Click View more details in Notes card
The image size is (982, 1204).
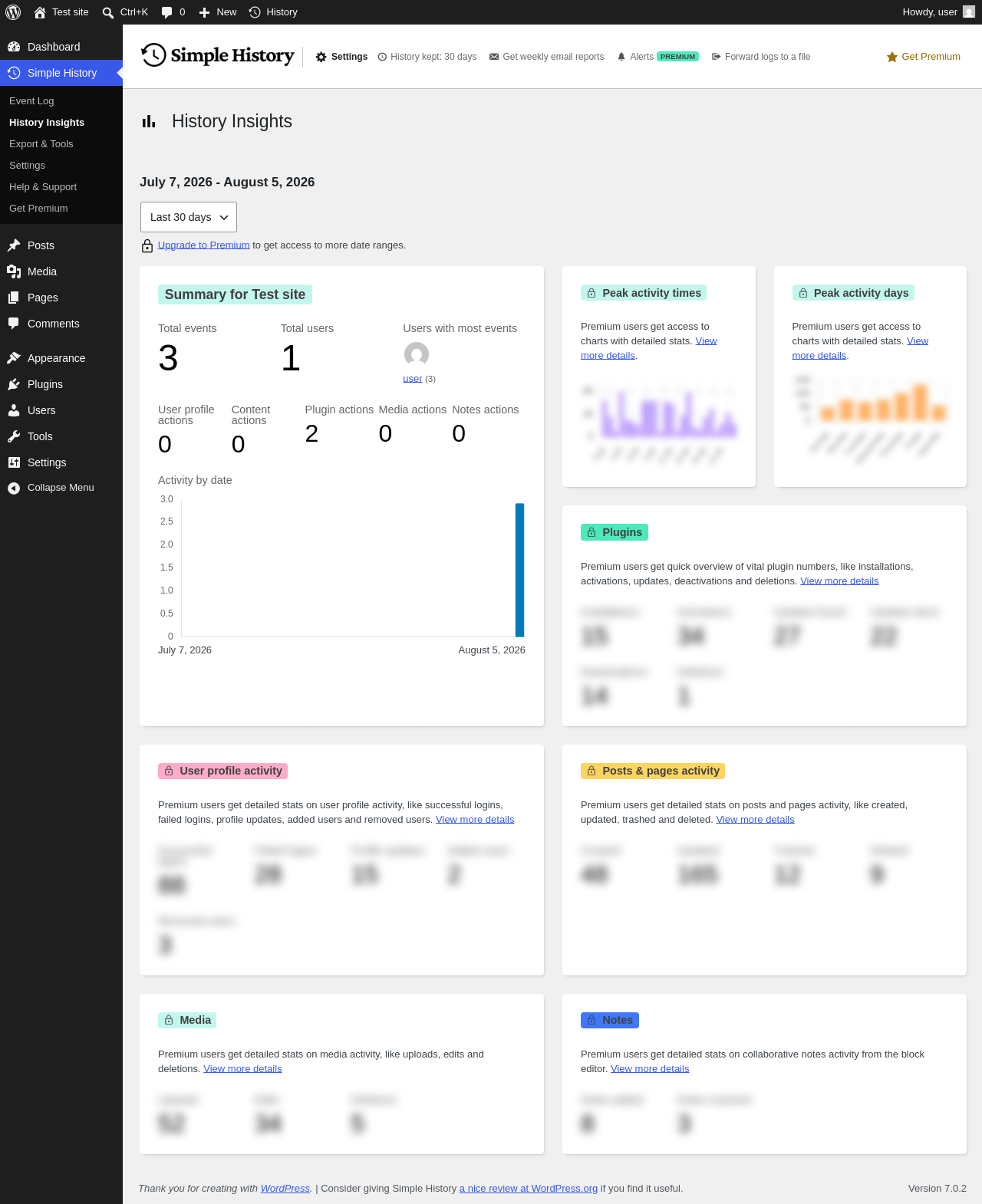(650, 1069)
